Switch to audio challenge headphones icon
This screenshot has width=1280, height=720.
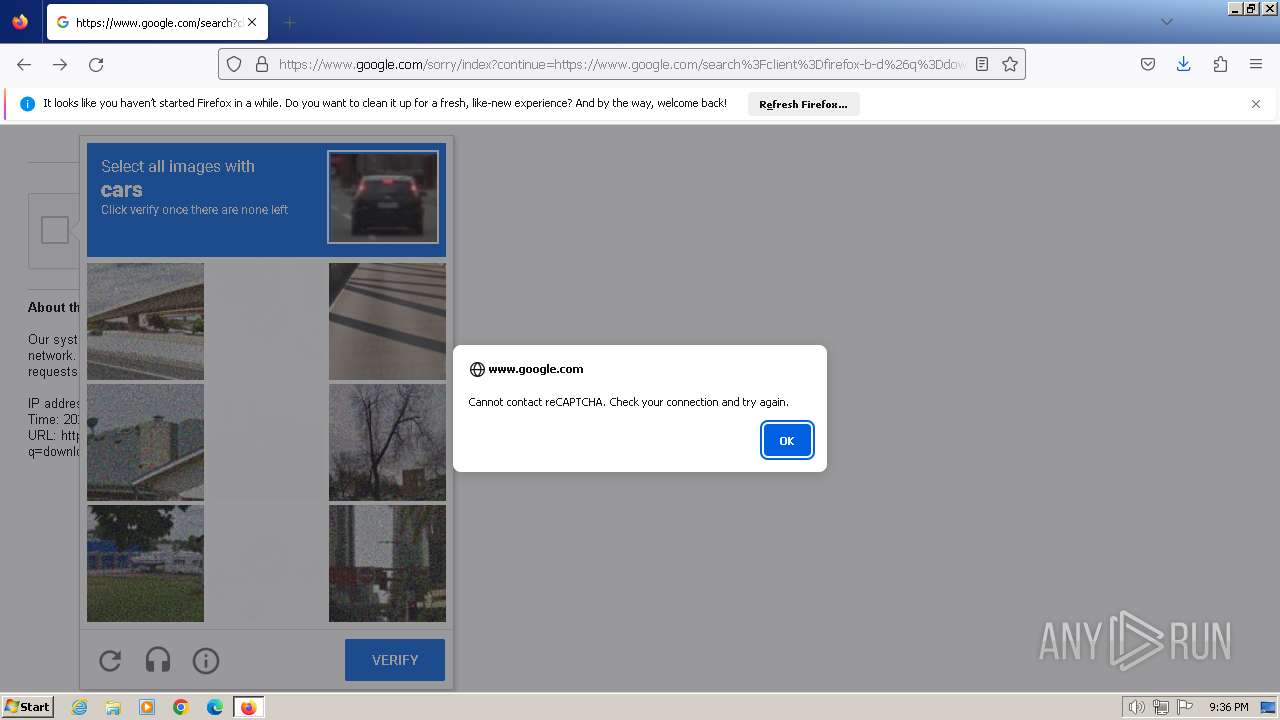pos(158,660)
